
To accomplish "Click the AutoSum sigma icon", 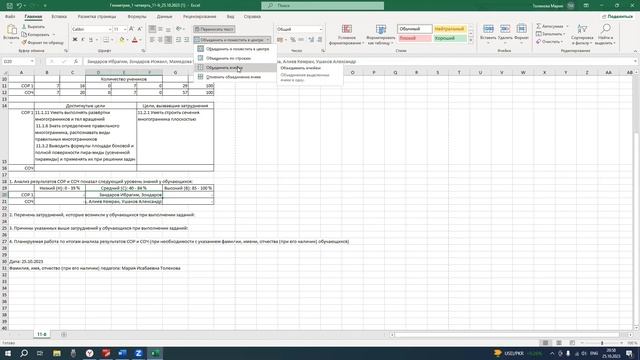I will 539,26.
